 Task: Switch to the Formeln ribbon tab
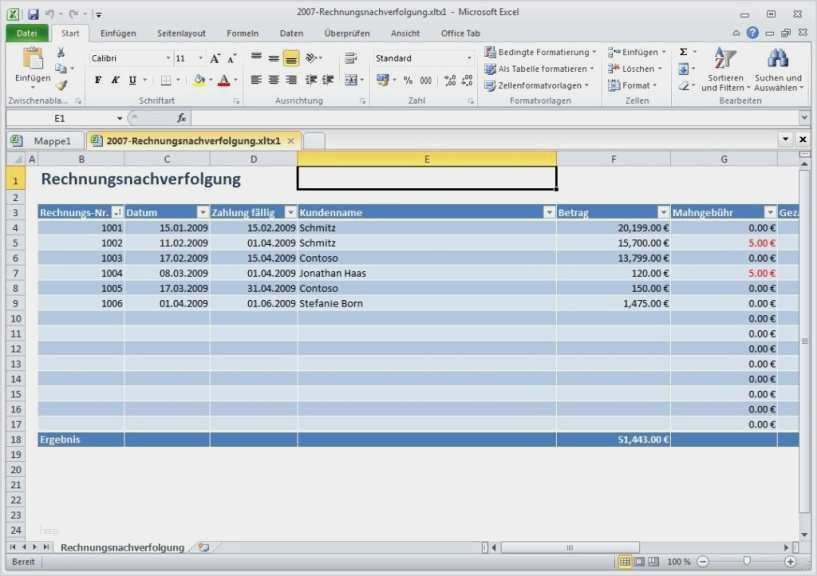point(242,33)
